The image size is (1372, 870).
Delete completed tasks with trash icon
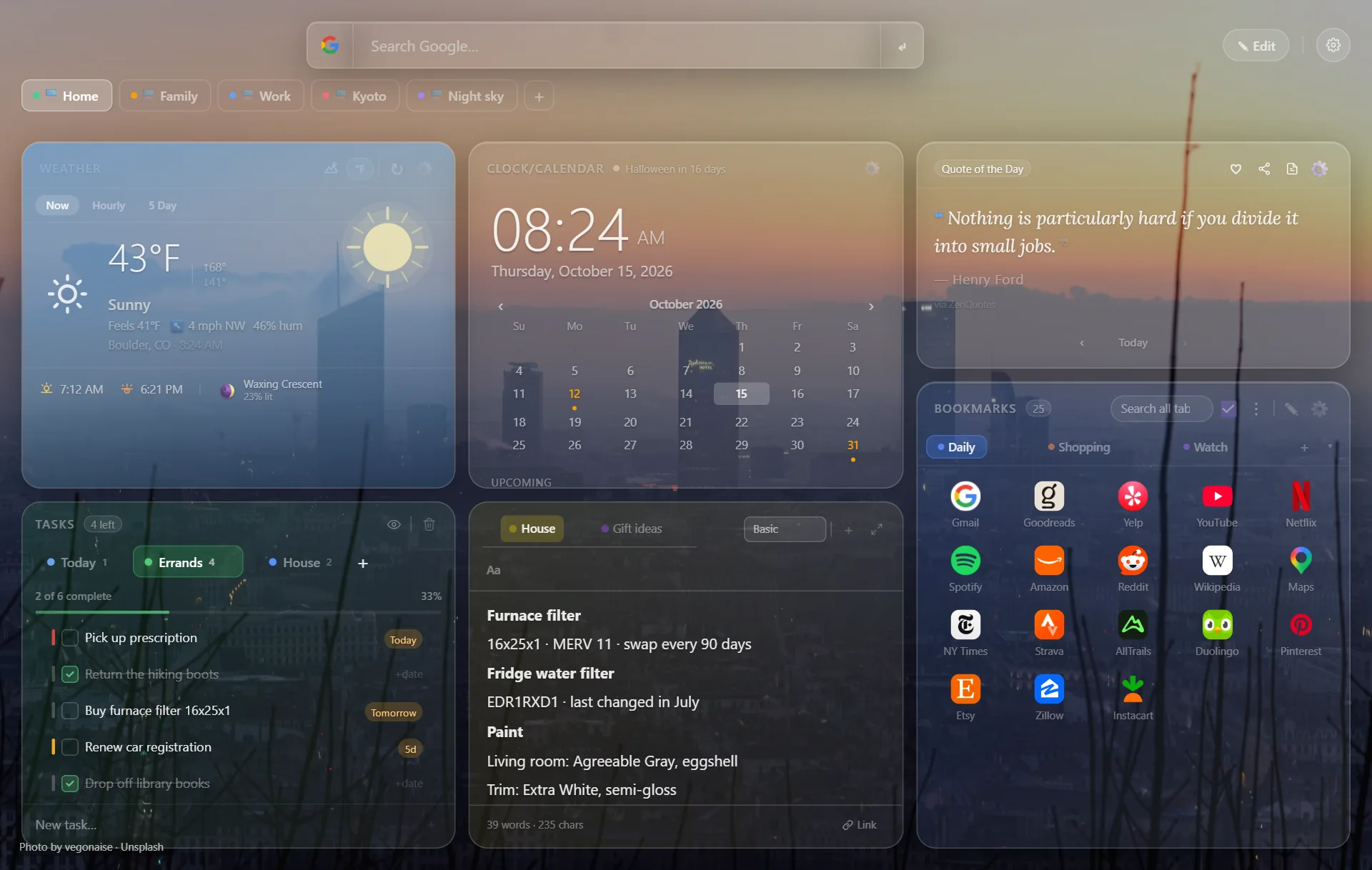(x=429, y=524)
